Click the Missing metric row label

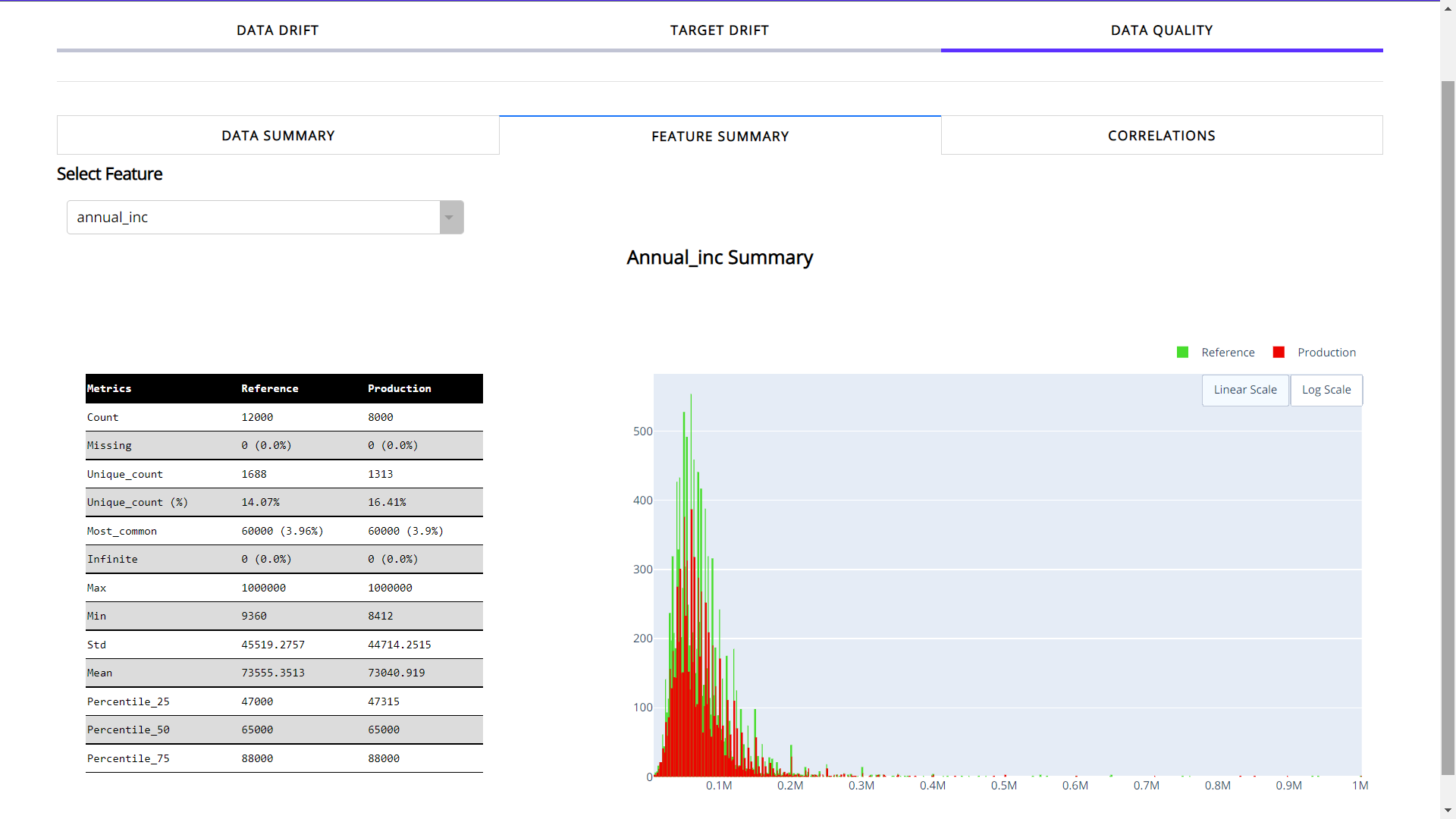tap(109, 445)
